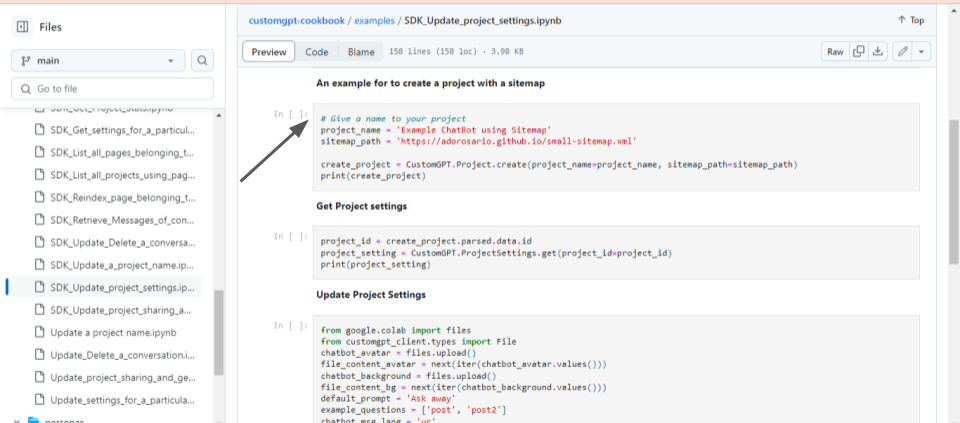Image resolution: width=960 pixels, height=423 pixels.
Task: Click the main page vertical scrollbar
Action: pos(954,192)
